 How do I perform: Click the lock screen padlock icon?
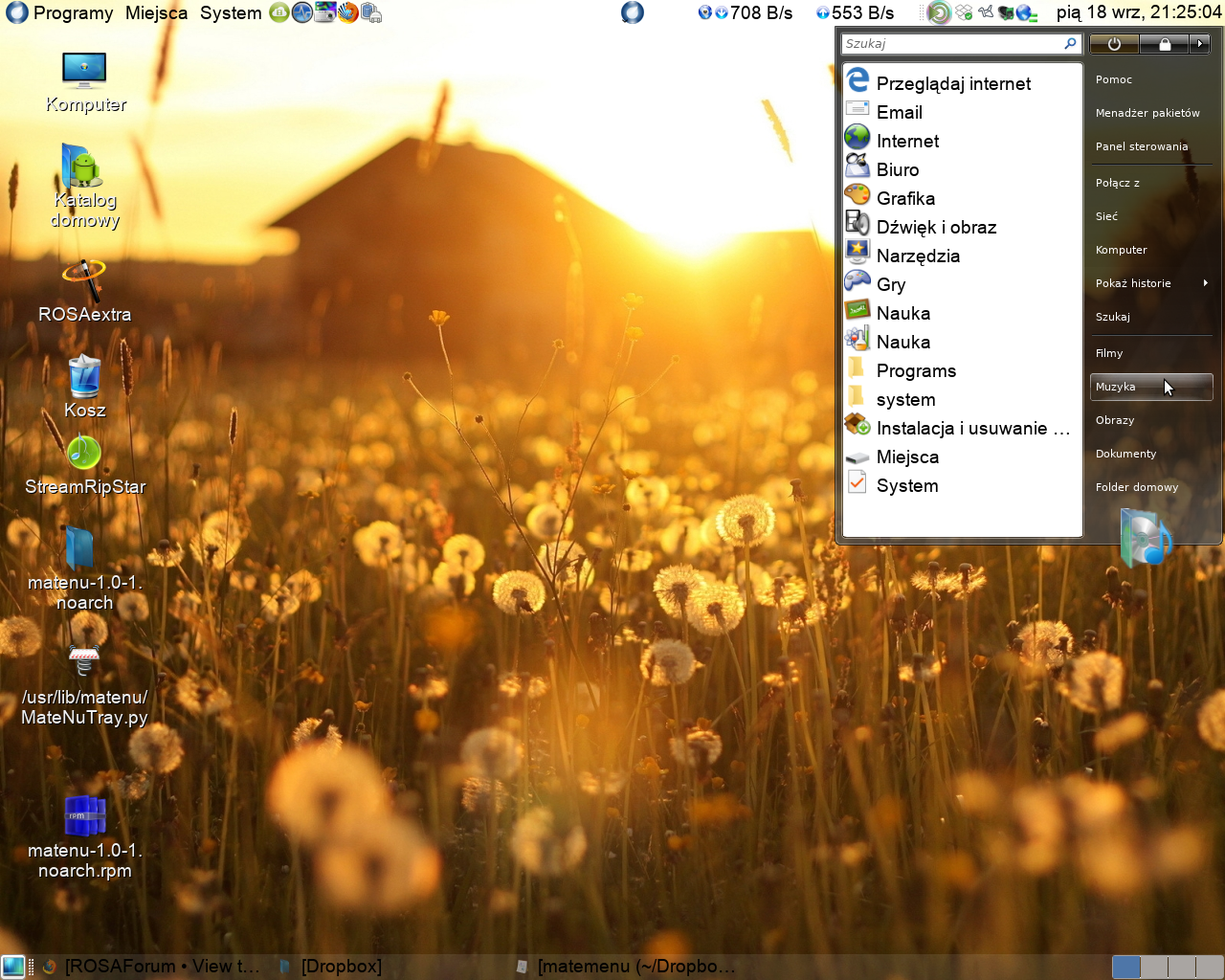click(x=1165, y=44)
